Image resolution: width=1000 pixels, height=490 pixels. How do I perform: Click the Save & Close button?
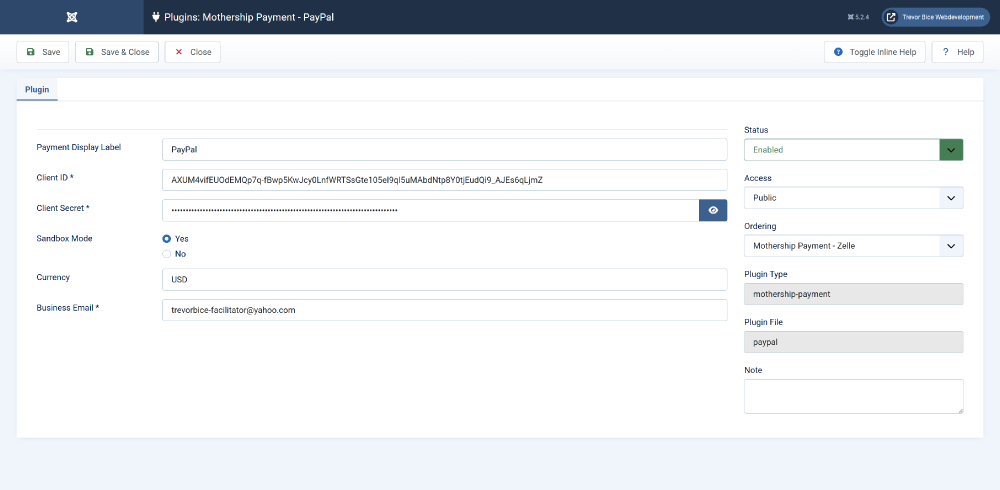[x=117, y=52]
